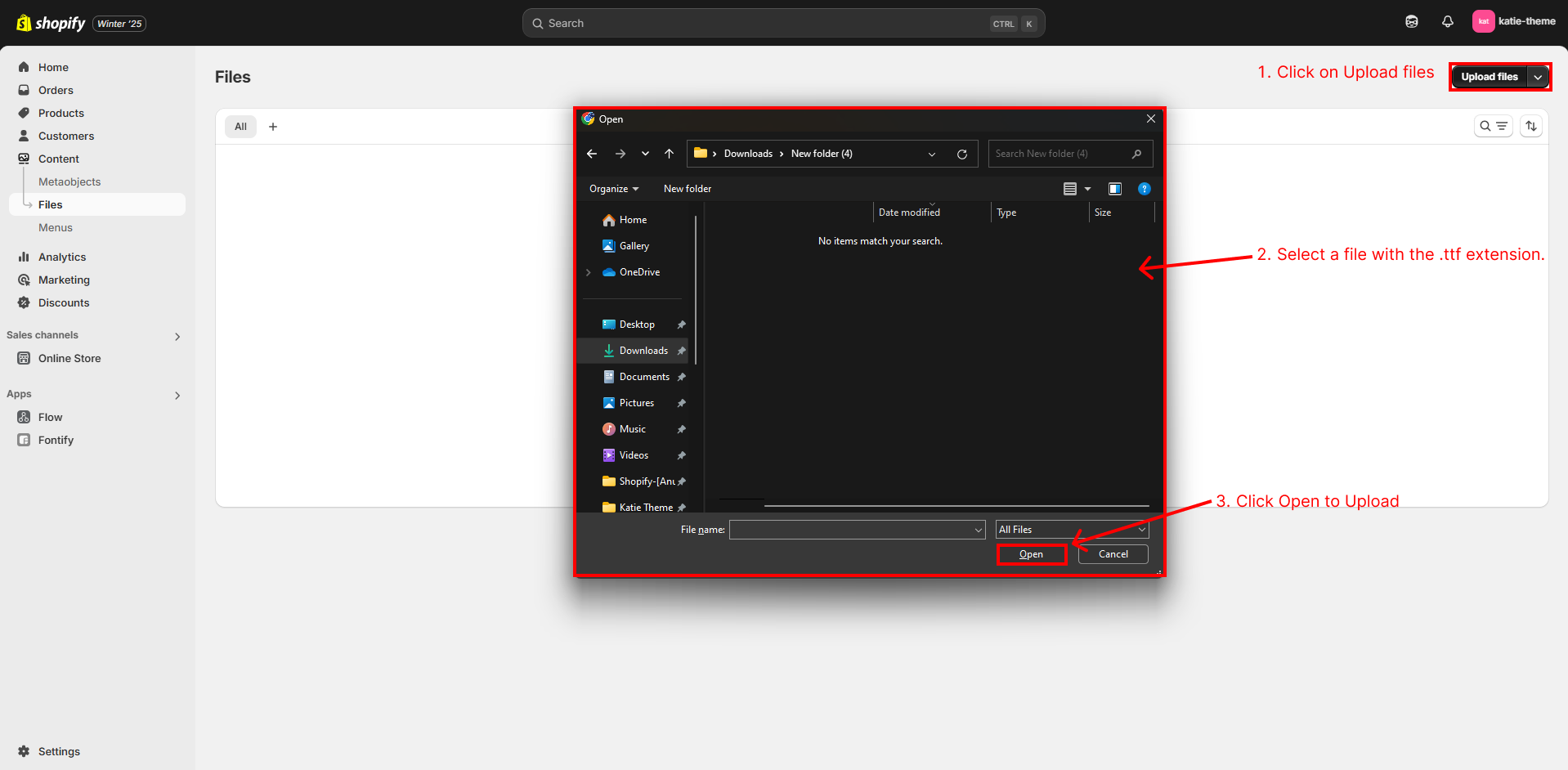Go up one folder level arrow

pos(669,154)
